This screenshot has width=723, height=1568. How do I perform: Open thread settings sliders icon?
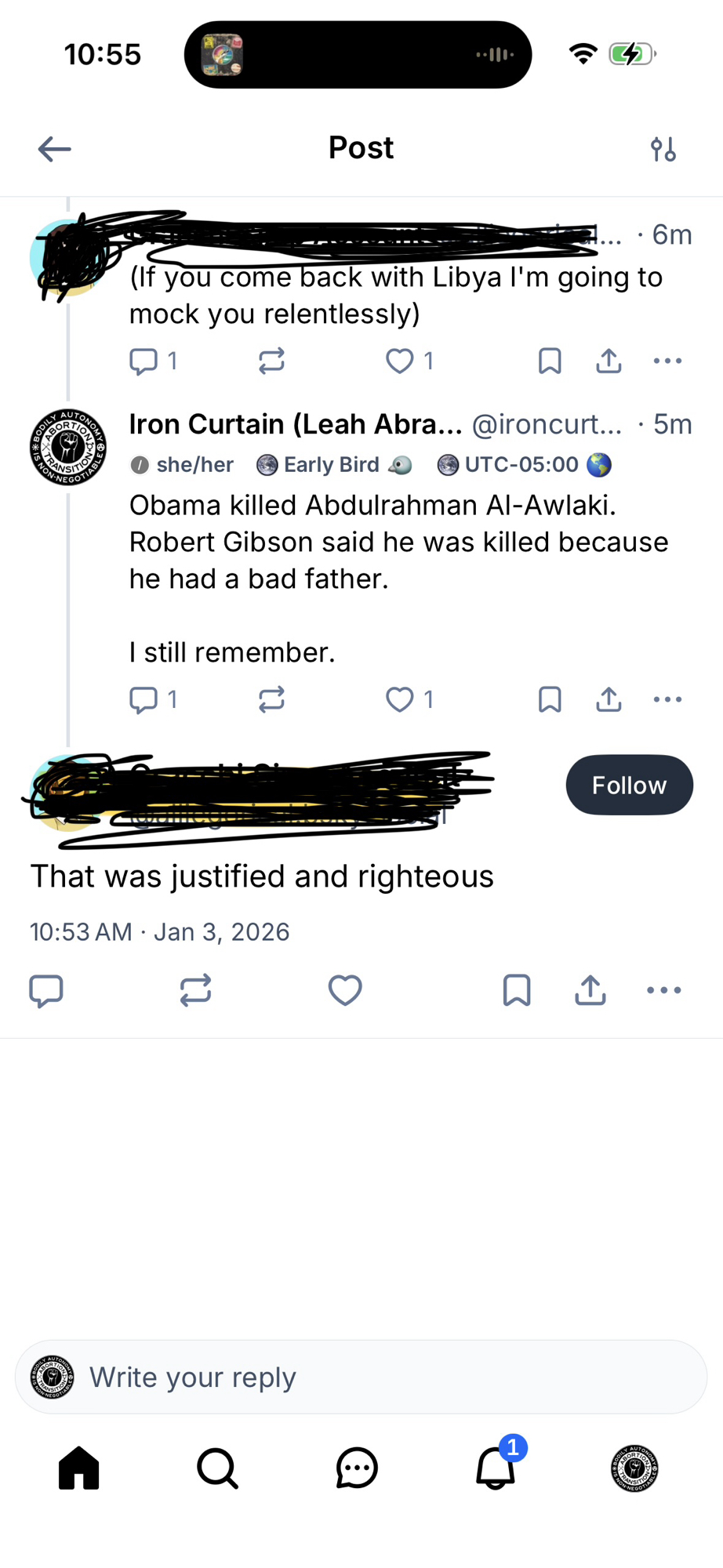click(x=663, y=149)
